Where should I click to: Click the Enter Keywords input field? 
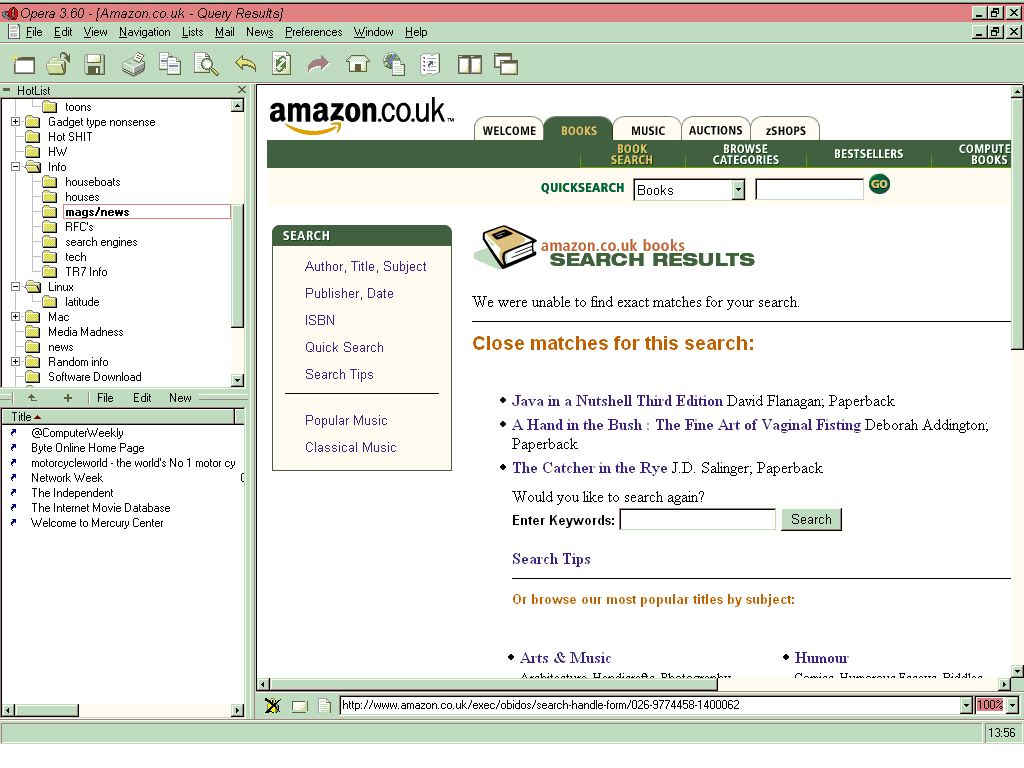coord(697,520)
